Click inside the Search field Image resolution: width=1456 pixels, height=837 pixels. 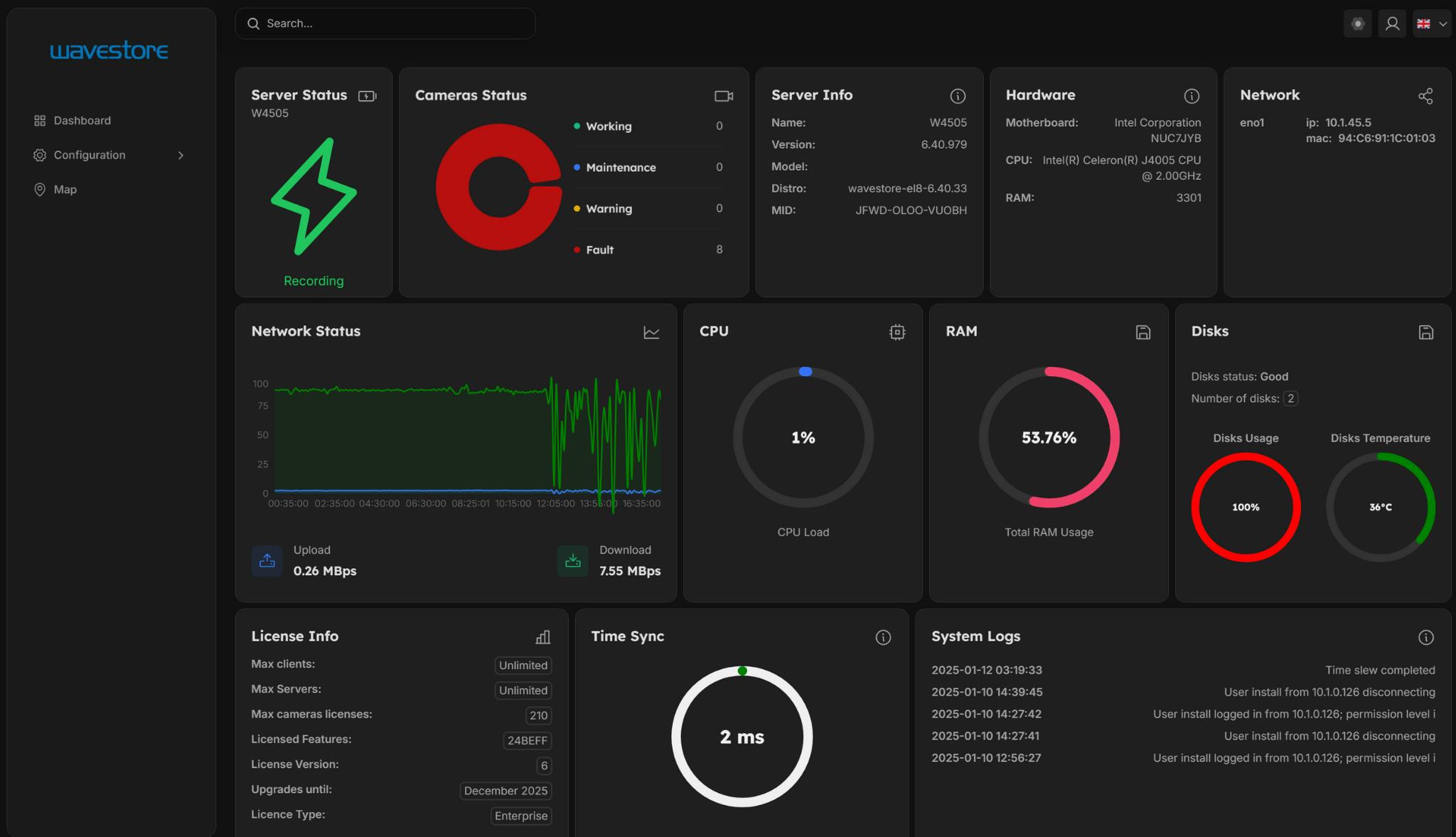[385, 23]
